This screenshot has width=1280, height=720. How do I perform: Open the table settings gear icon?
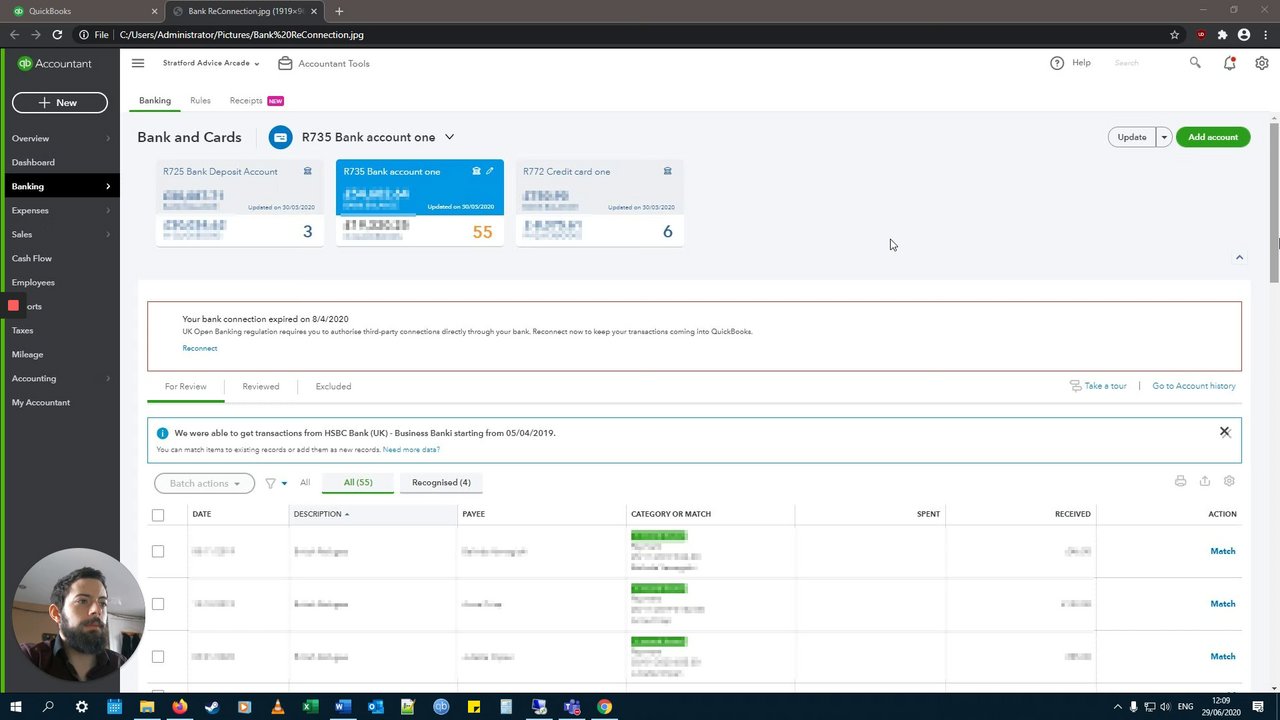[1229, 481]
